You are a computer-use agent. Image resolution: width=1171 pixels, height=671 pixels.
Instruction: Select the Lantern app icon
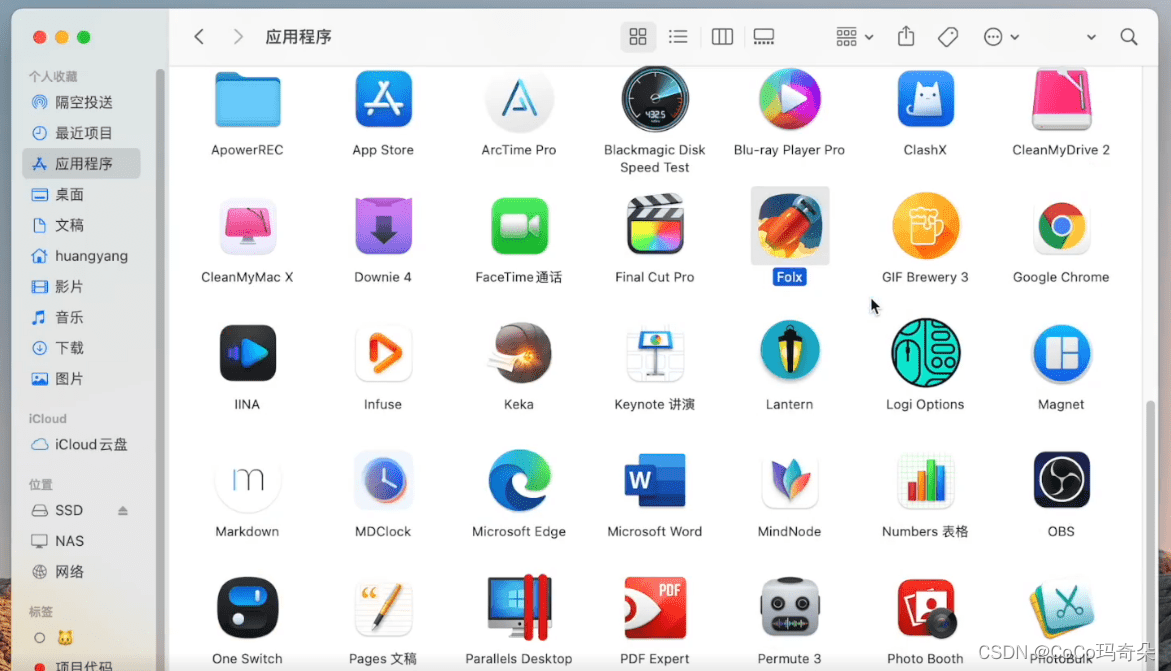coord(789,351)
